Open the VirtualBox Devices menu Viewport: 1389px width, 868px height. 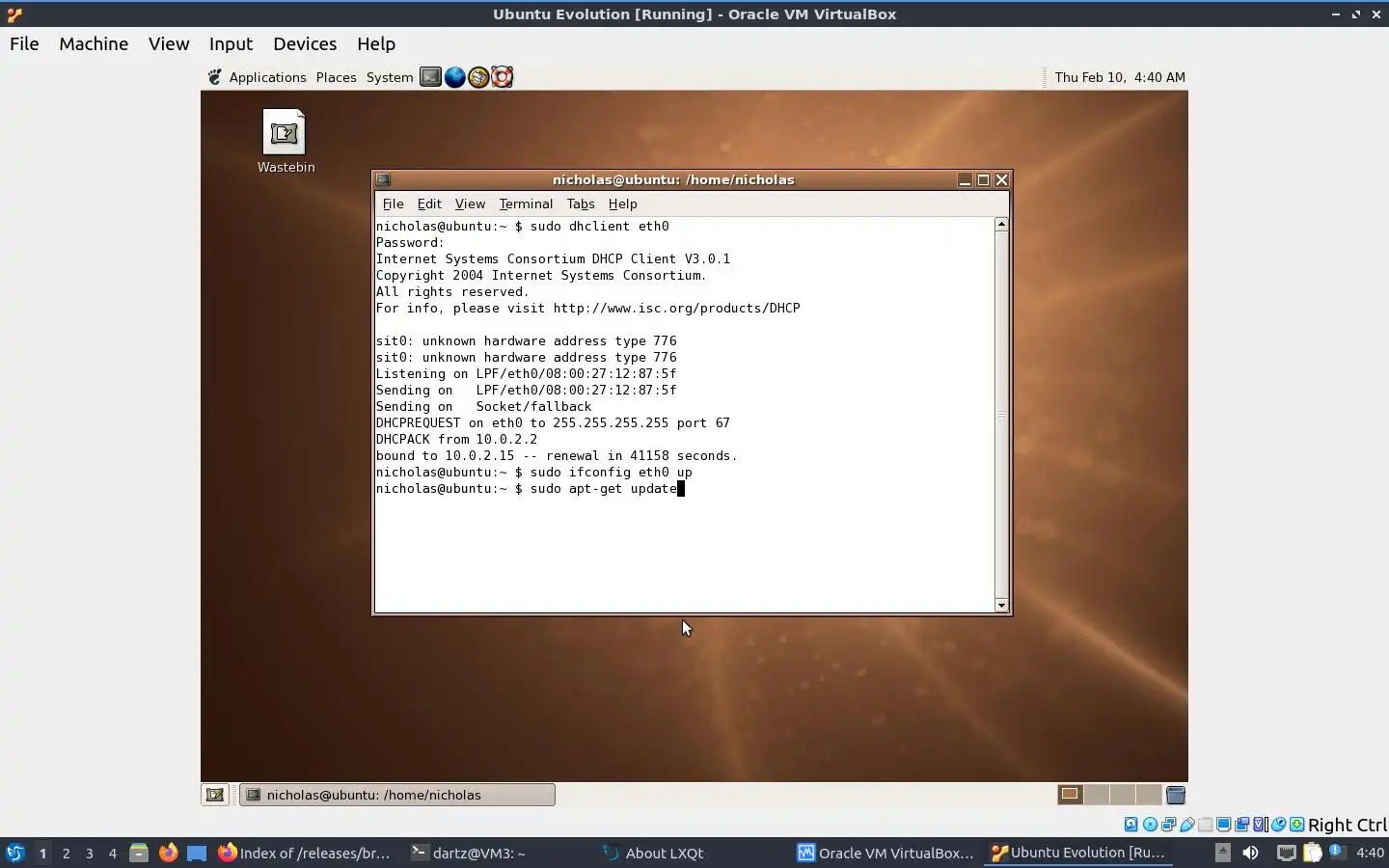[305, 43]
